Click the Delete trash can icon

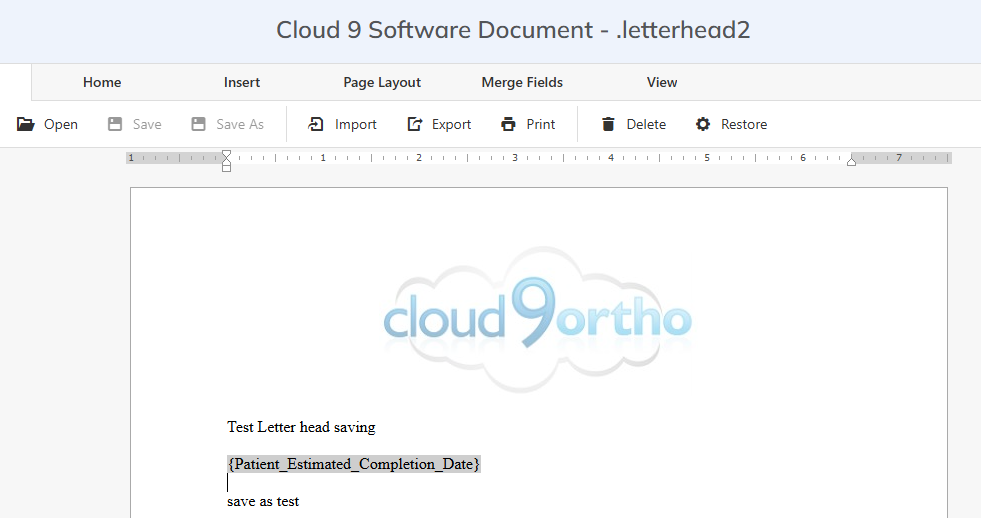[x=608, y=124]
